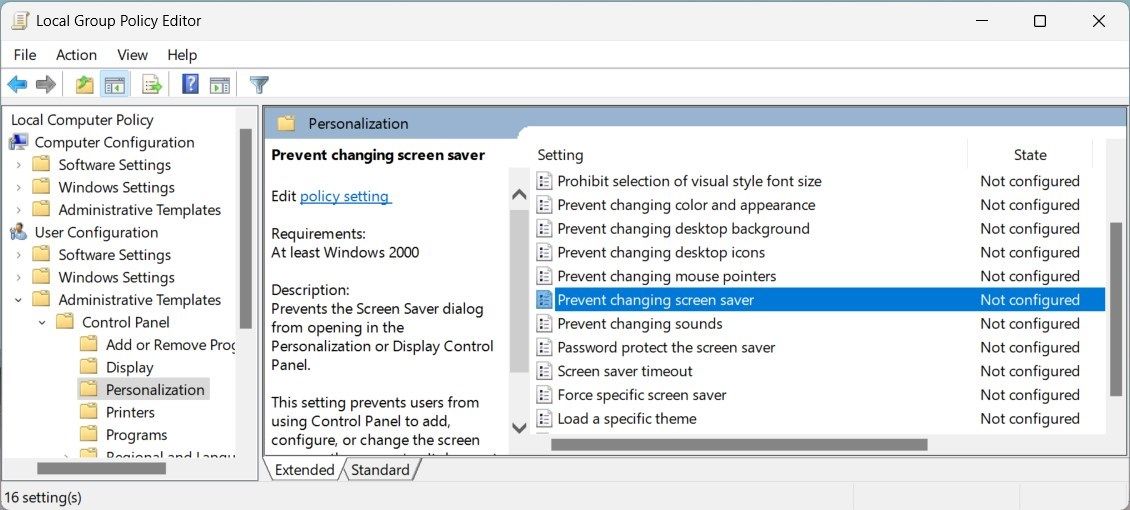This screenshot has height=510, width=1130.
Task: Go up one level using folder icon
Action: pyautogui.click(x=85, y=85)
